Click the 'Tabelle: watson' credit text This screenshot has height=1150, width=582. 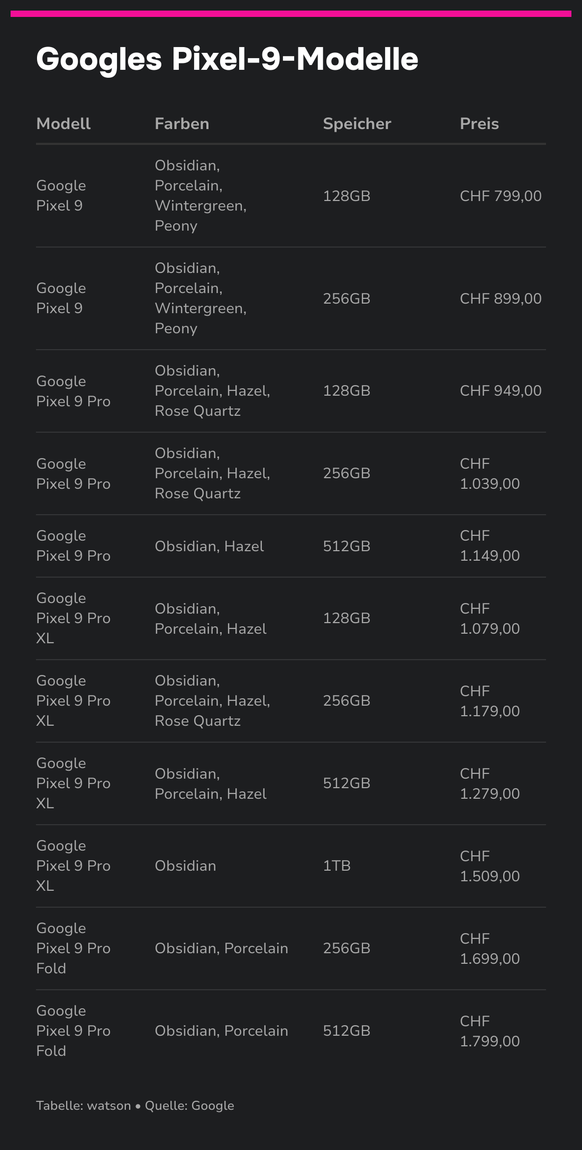click(84, 1105)
